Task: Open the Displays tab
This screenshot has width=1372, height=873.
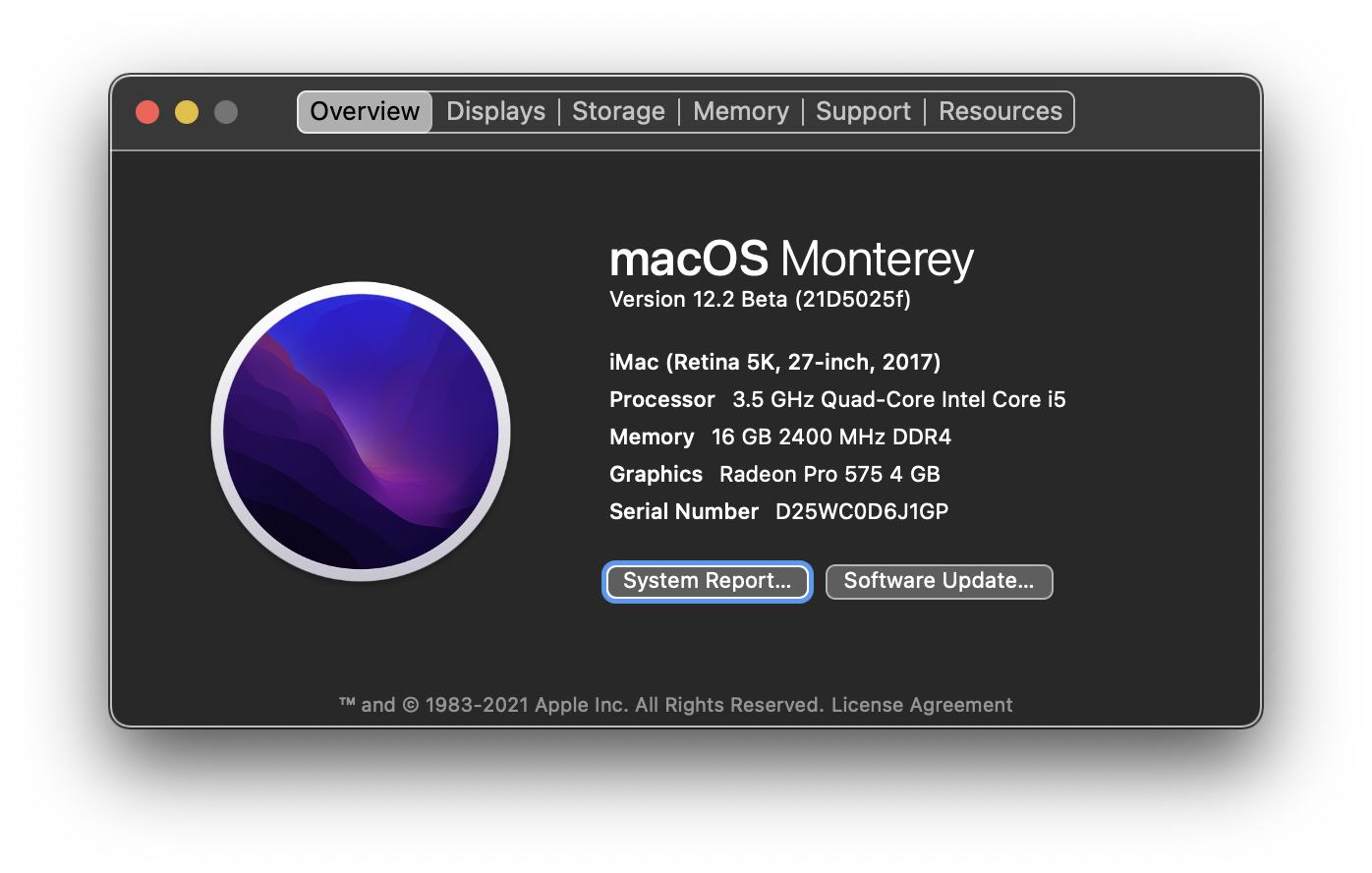Action: point(495,112)
